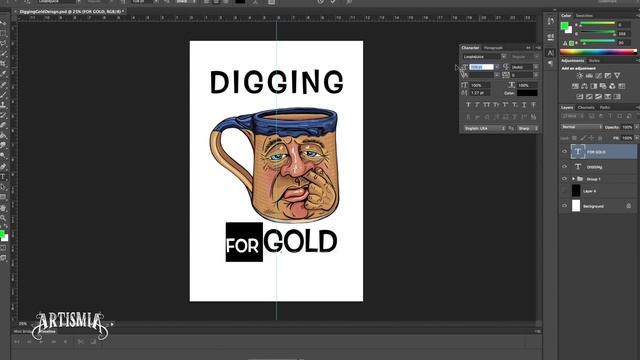The image size is (640, 360).
Task: Expand the Group 1 folder
Action: click(573, 179)
